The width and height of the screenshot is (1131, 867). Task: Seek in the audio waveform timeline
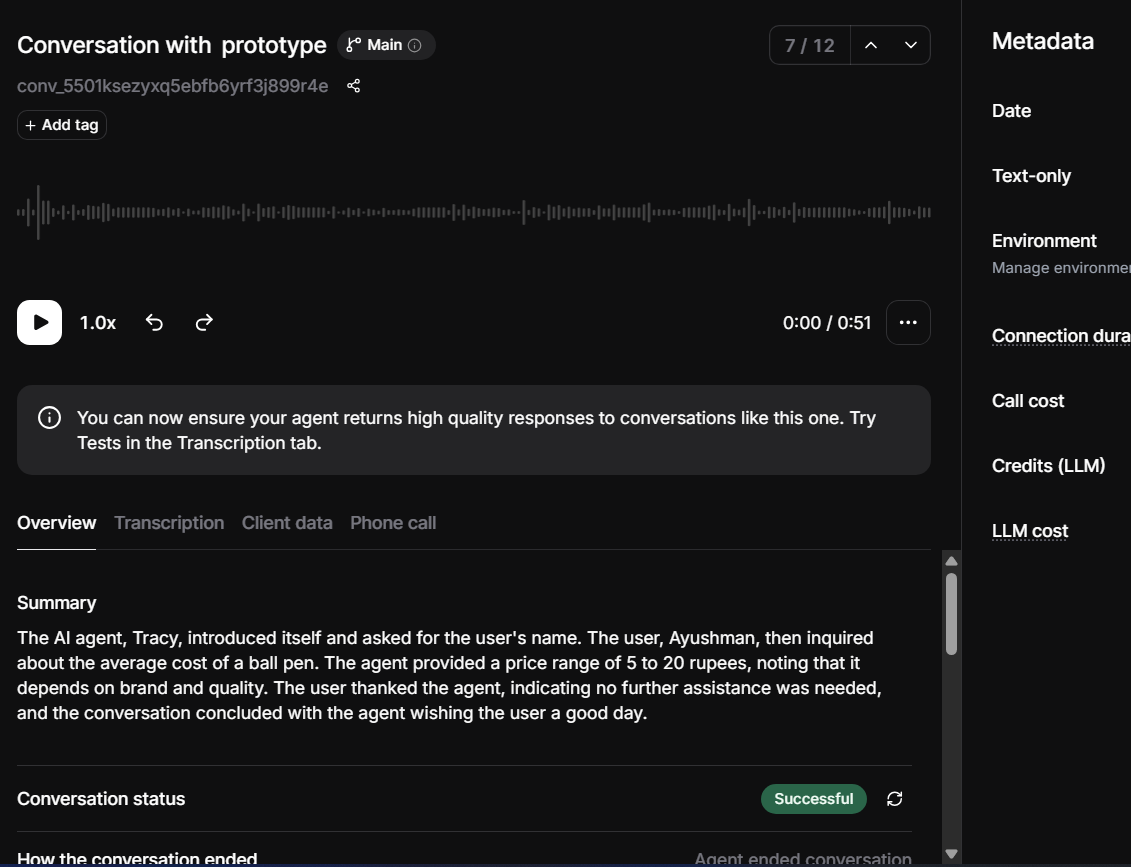tap(474, 212)
